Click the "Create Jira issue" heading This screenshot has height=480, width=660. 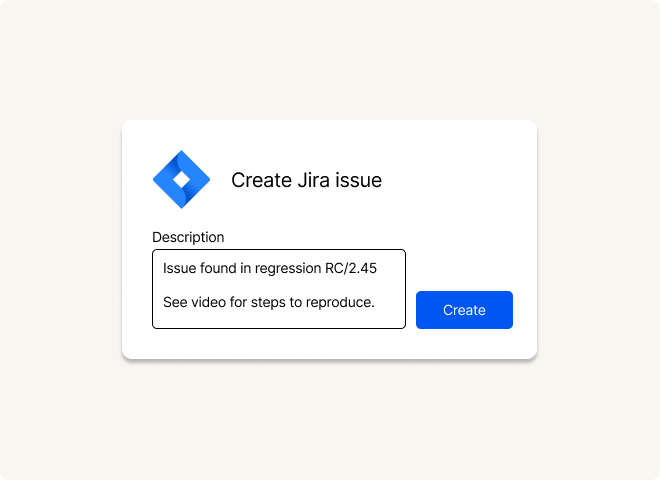click(x=306, y=180)
